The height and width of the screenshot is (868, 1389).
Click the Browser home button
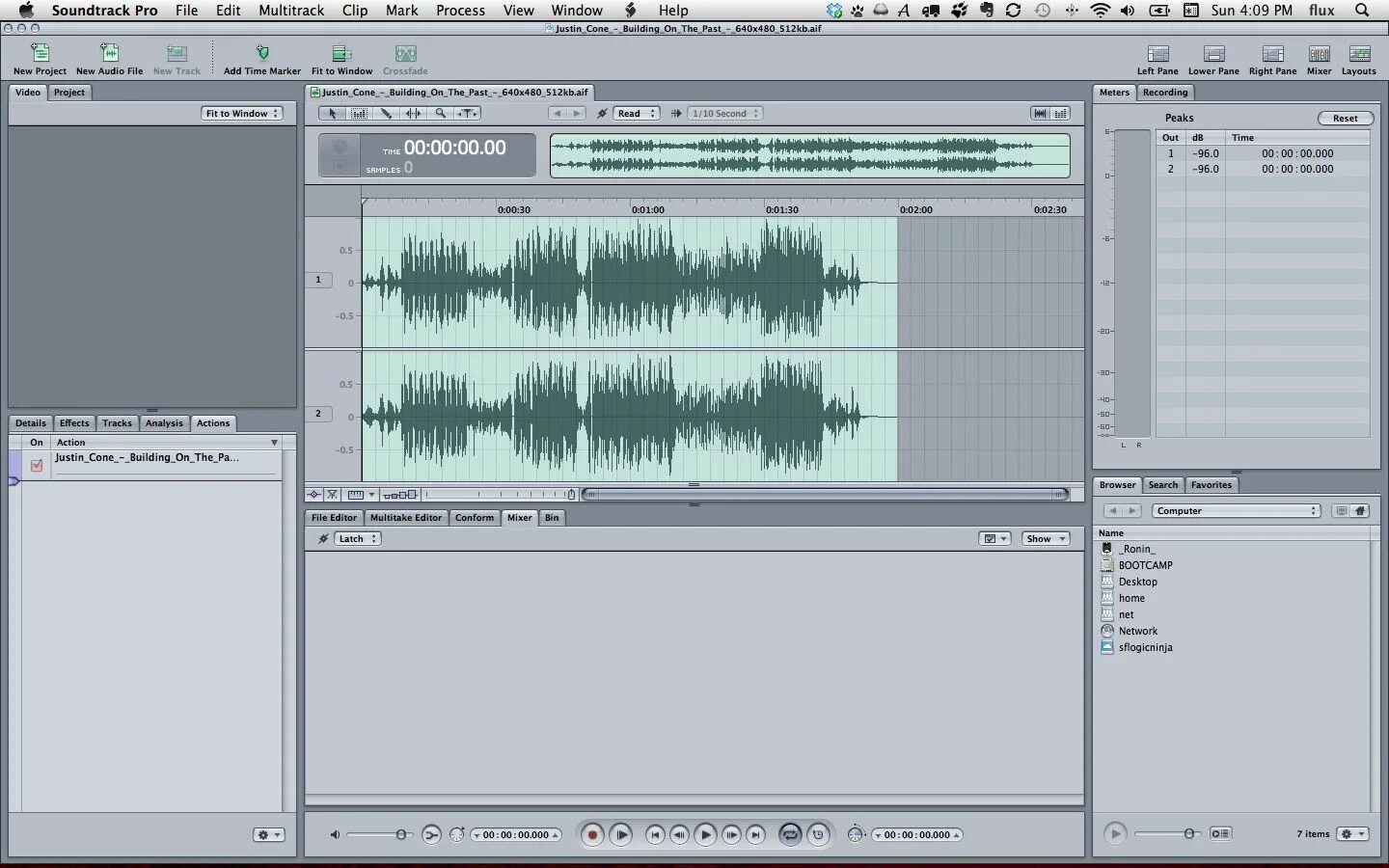click(1360, 511)
